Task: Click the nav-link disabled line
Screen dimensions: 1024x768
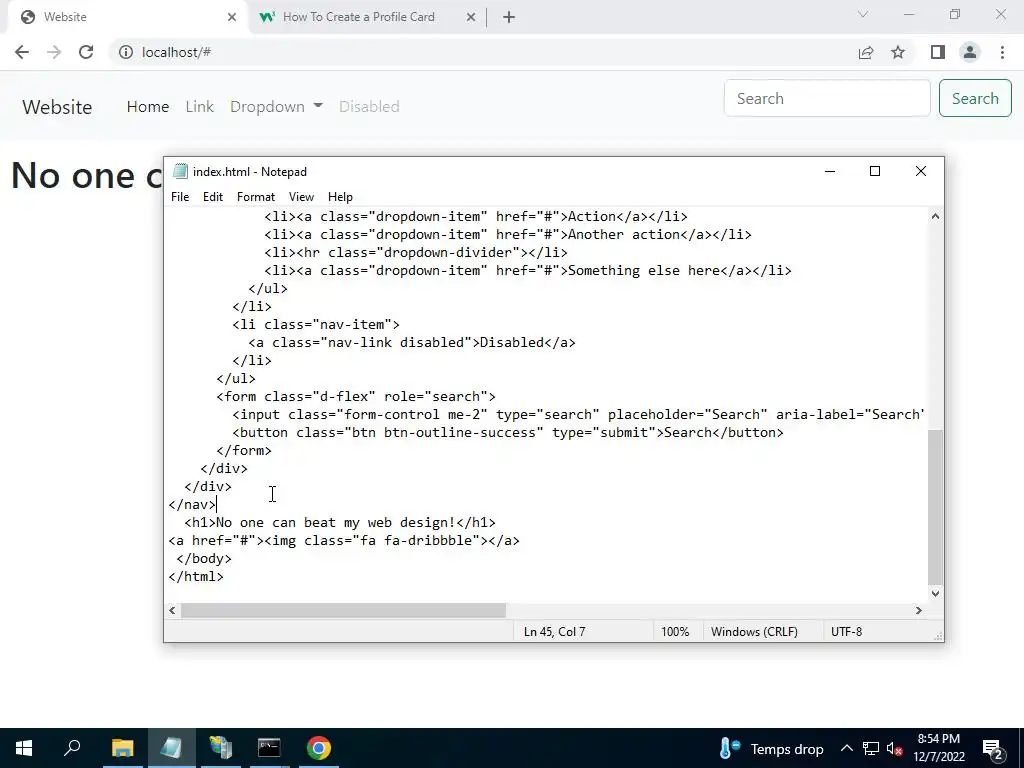Action: [412, 342]
